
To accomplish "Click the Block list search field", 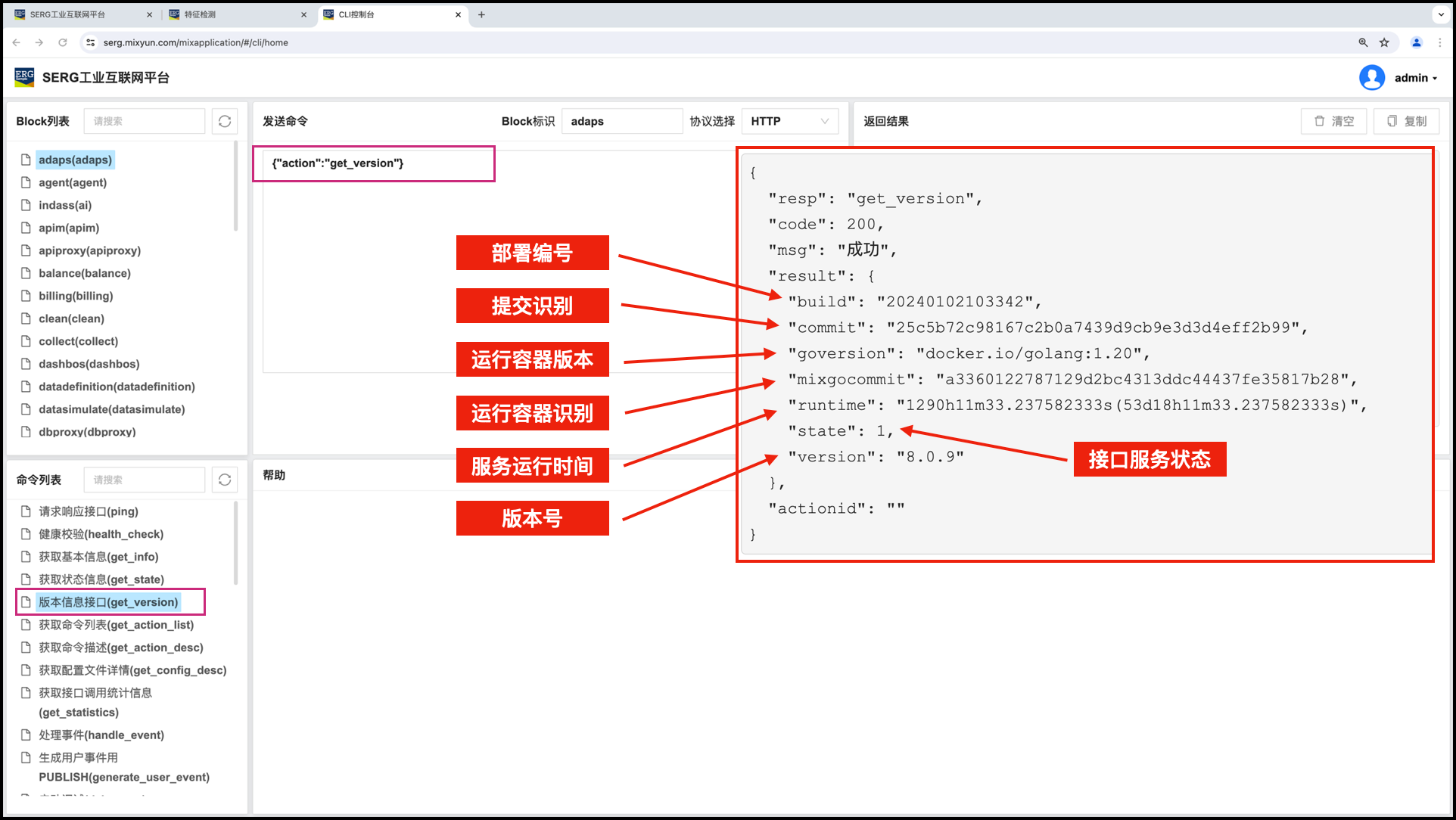I will [x=145, y=121].
